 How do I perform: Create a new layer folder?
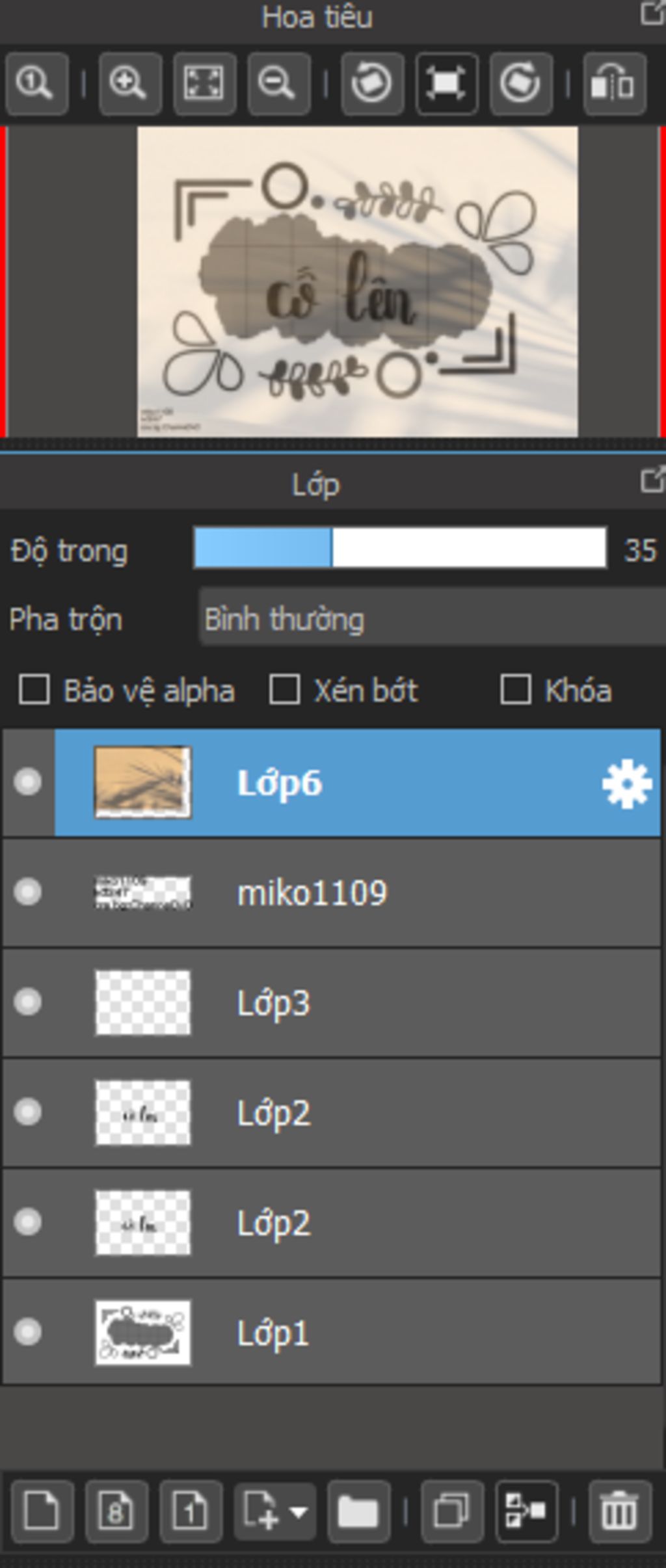click(358, 1511)
